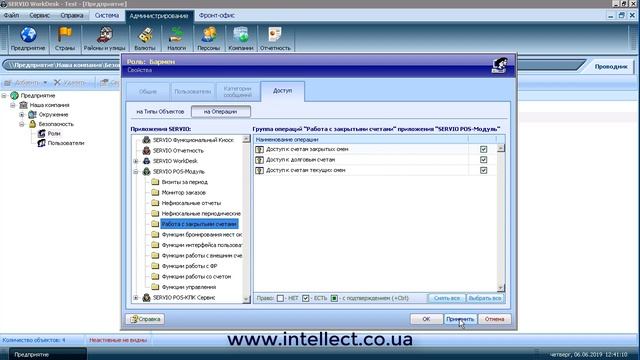640x360 pixels.
Task: Open the Справка menu
Action: pyautogui.click(x=72, y=15)
